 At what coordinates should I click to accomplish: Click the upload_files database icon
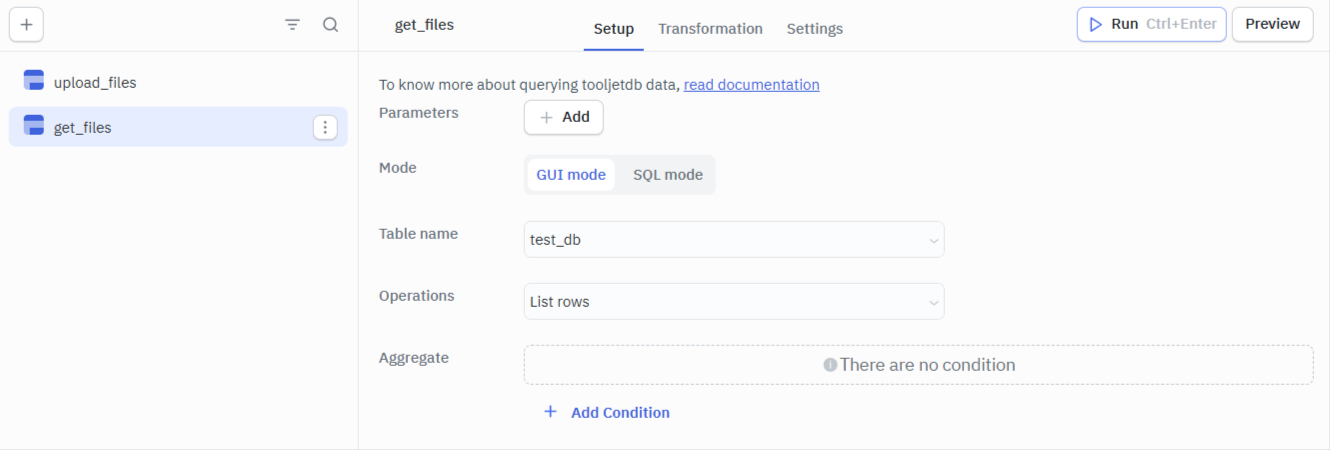(33, 81)
